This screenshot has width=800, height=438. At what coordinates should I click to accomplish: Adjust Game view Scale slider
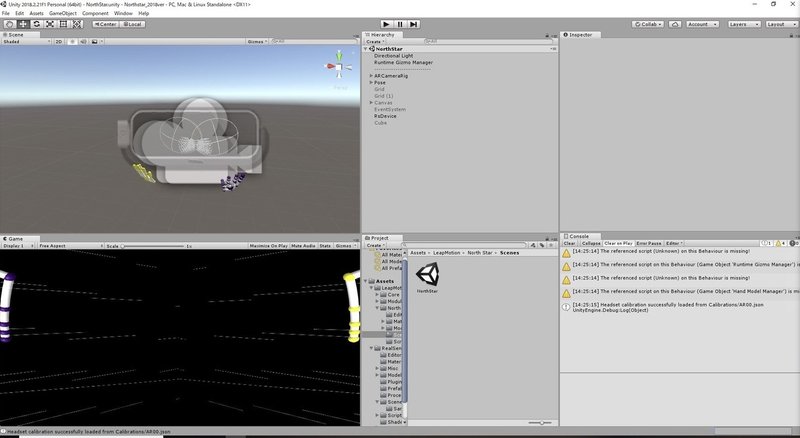pyautogui.click(x=153, y=246)
